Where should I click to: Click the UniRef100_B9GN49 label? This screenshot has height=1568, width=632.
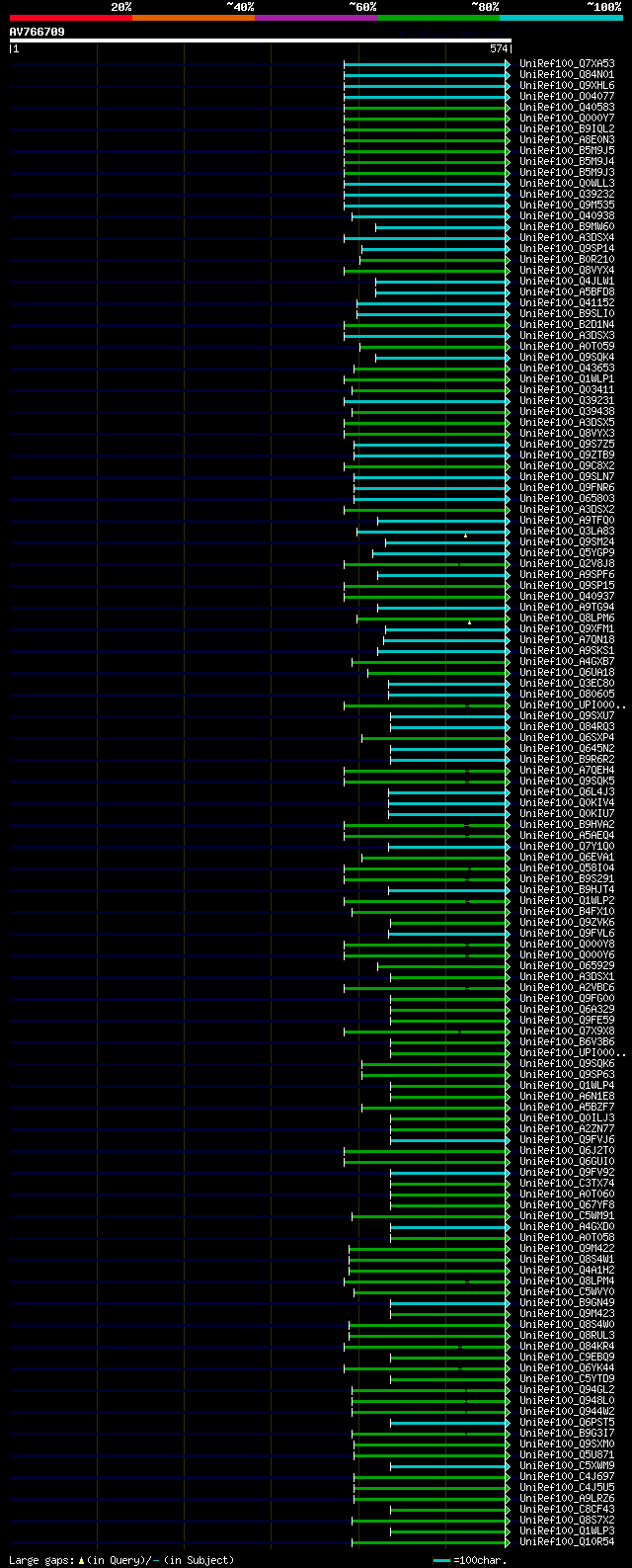pos(567,1302)
